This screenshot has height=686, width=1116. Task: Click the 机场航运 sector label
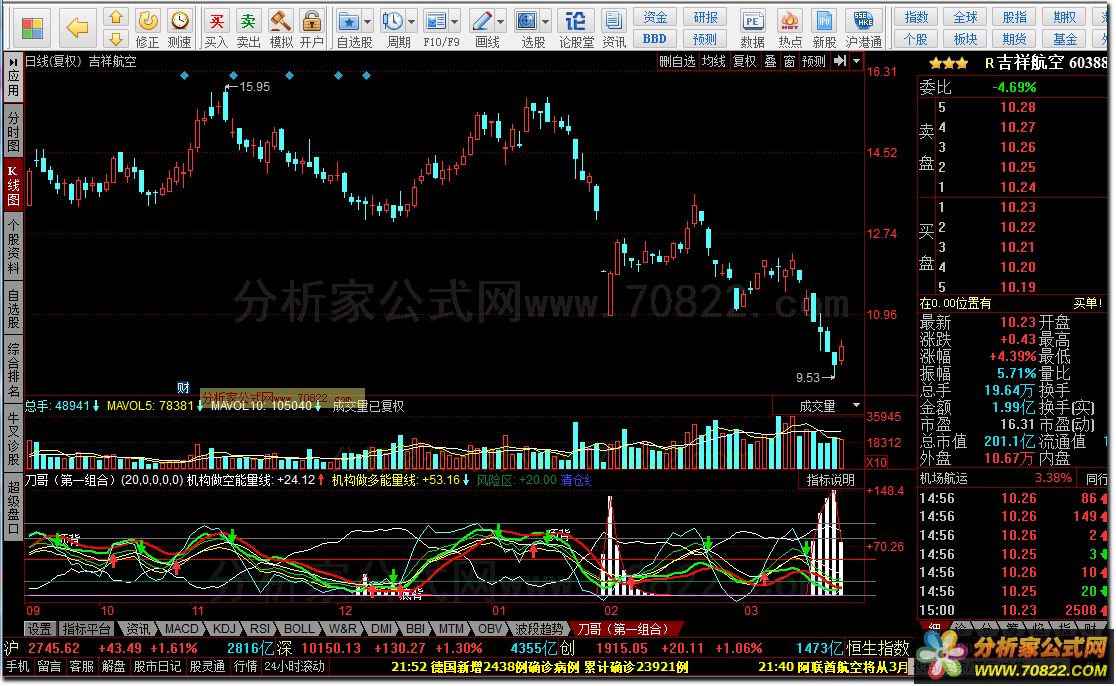(943, 478)
